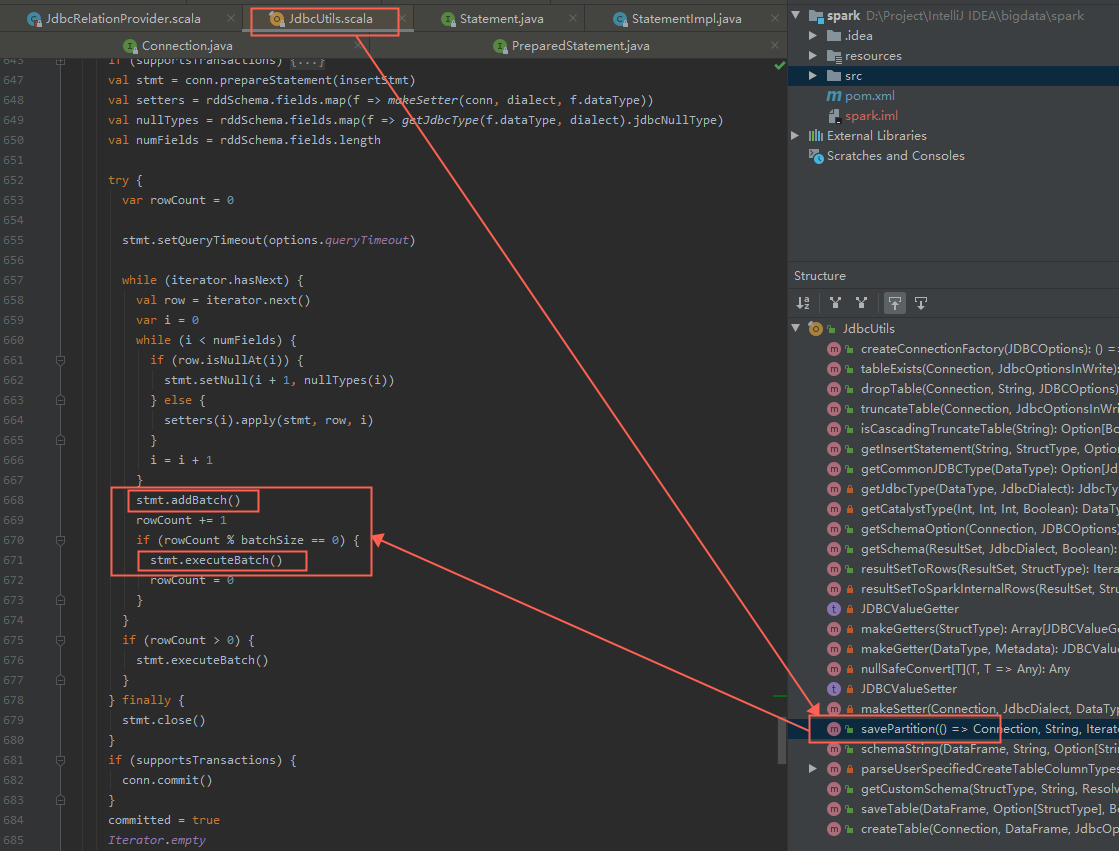
Task: Click the private lock icon of getJdbcType
Action: 850,489
